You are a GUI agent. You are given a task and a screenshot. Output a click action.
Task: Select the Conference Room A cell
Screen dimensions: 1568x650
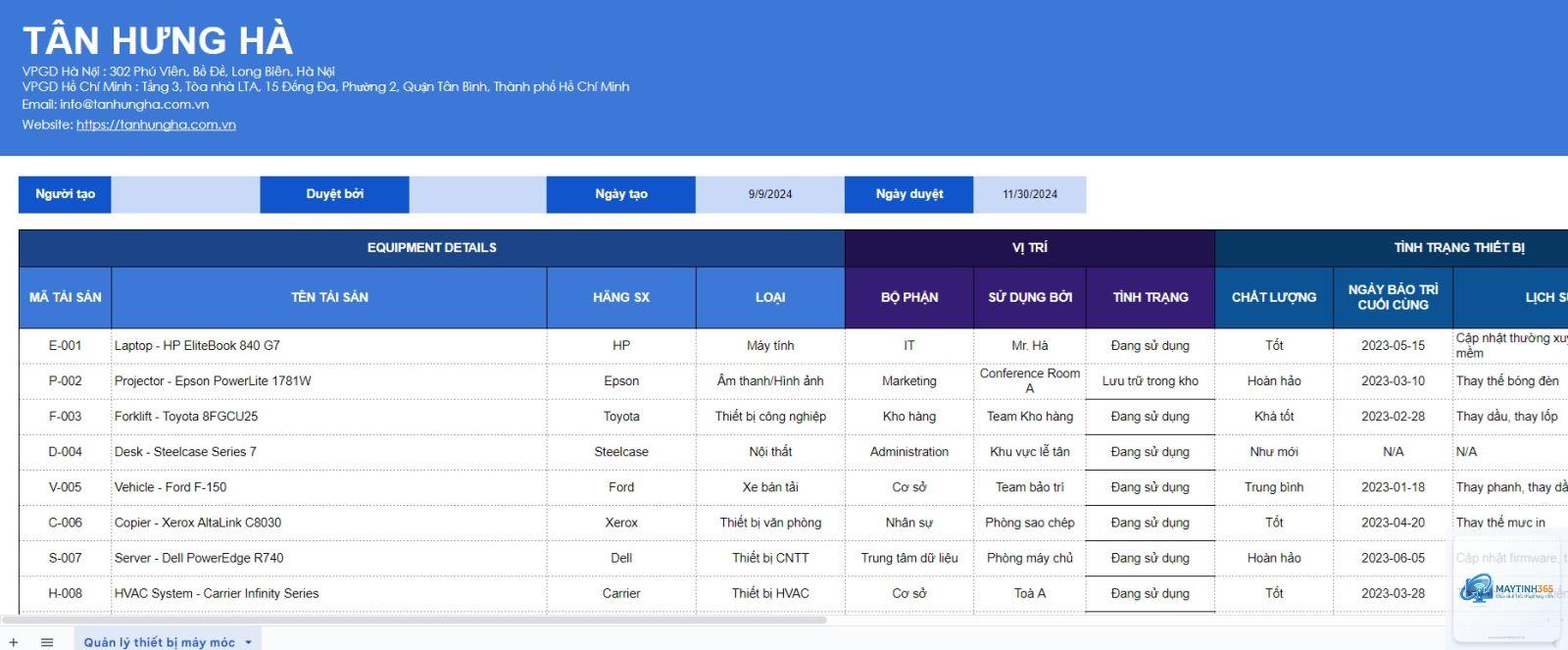click(x=1030, y=381)
